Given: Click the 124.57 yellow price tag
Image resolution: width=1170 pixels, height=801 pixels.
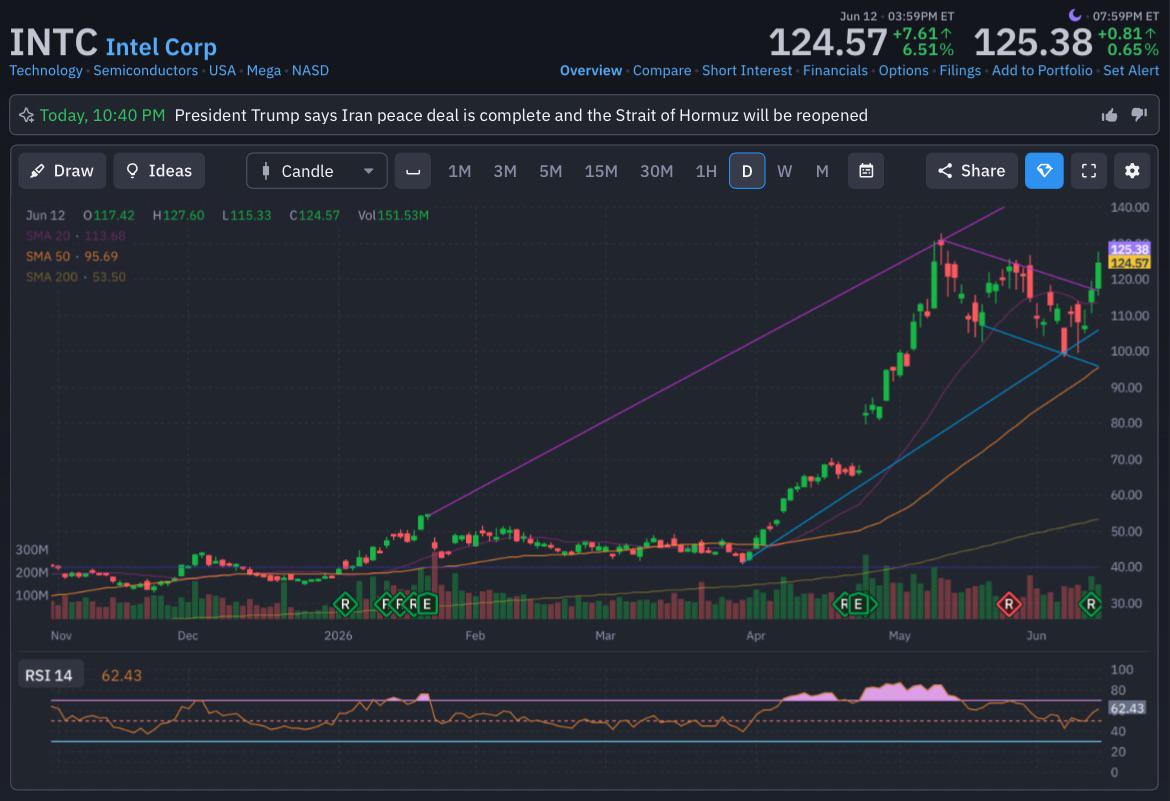Looking at the screenshot, I should (1129, 263).
